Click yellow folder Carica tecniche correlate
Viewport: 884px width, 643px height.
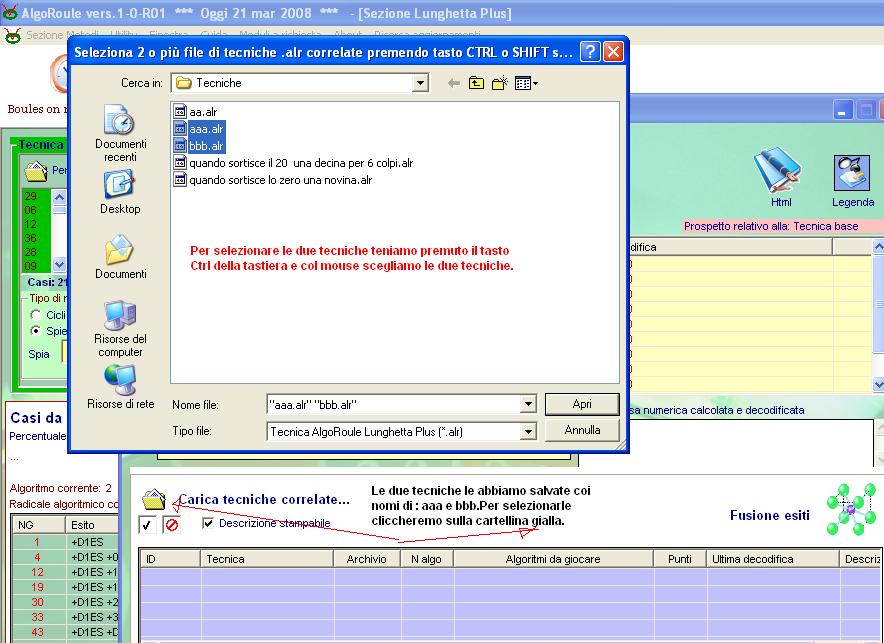tap(153, 498)
